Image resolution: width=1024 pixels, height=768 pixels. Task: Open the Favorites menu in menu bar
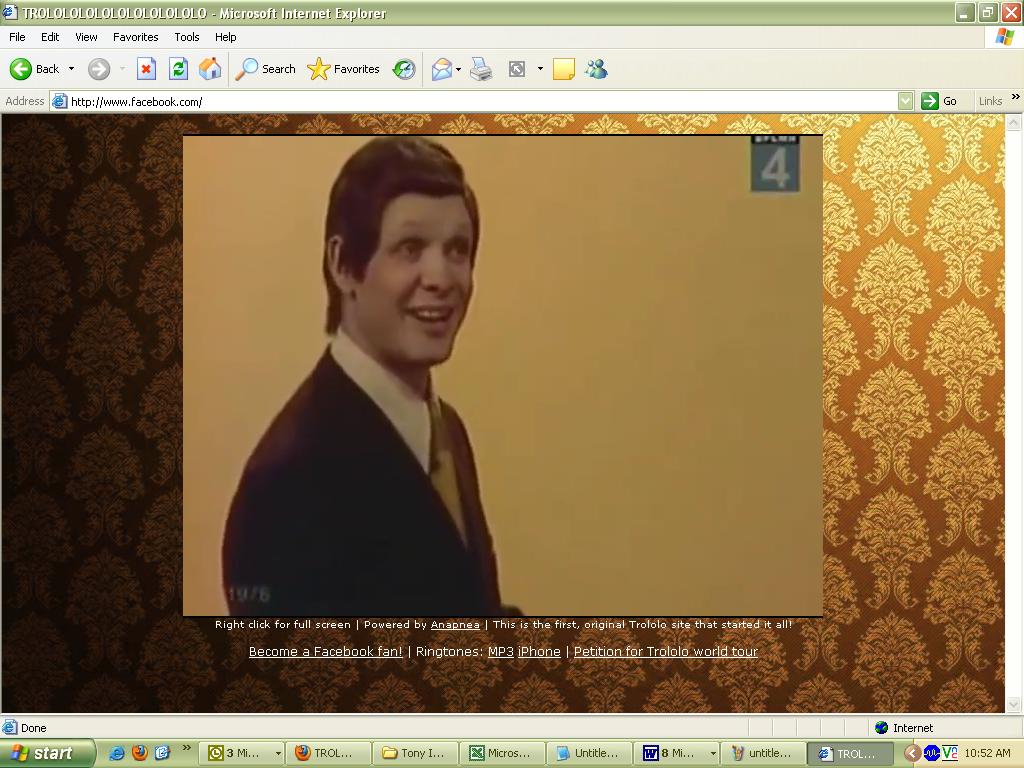coord(135,37)
